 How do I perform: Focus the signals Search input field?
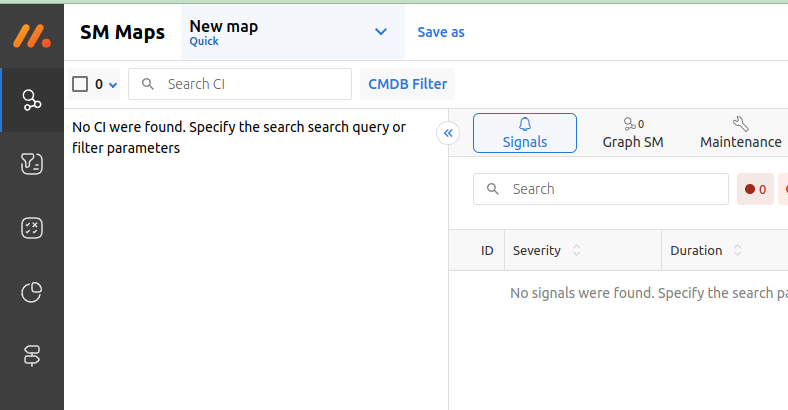(x=601, y=189)
